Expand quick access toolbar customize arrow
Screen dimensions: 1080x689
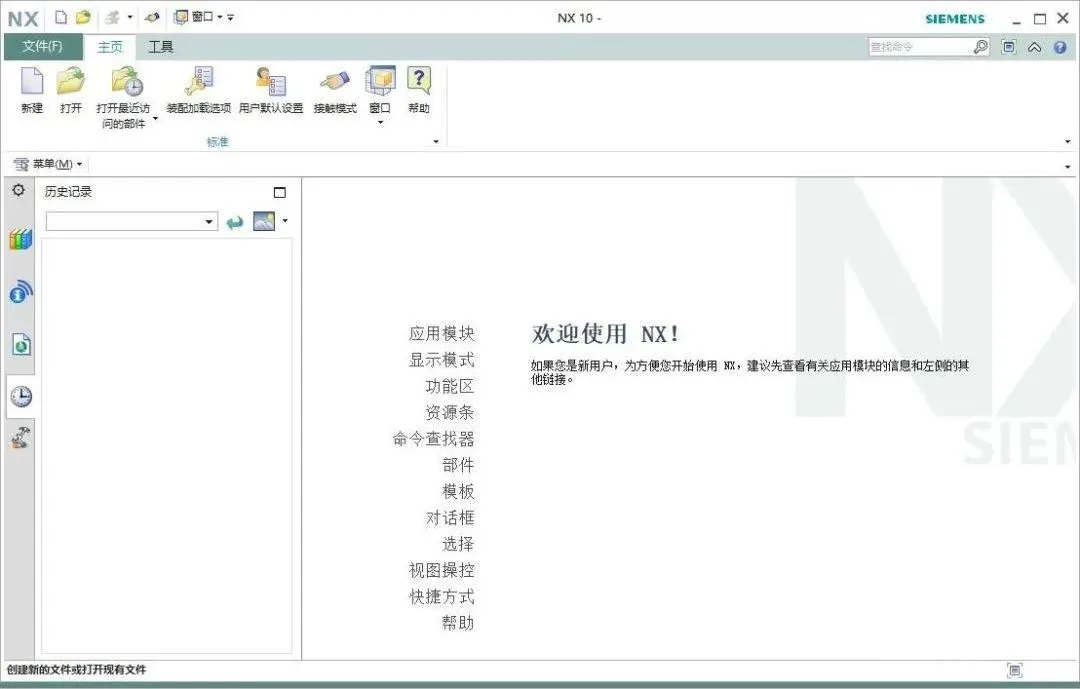click(x=231, y=17)
